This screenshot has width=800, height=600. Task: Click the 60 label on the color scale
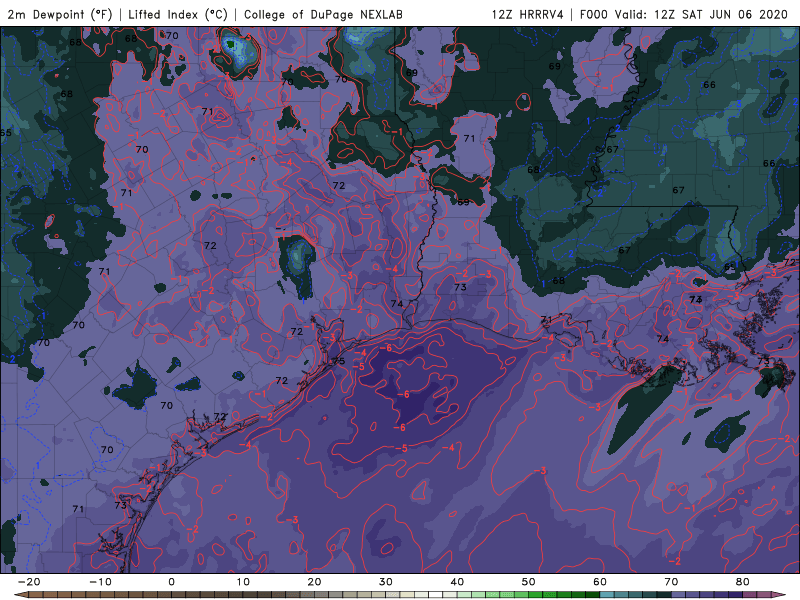pos(600,582)
